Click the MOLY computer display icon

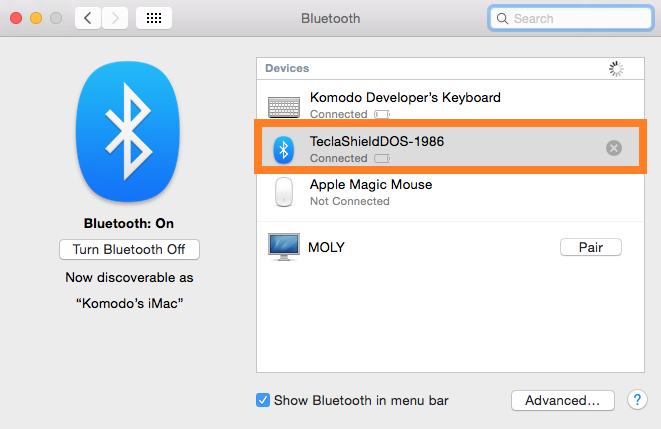coord(284,247)
